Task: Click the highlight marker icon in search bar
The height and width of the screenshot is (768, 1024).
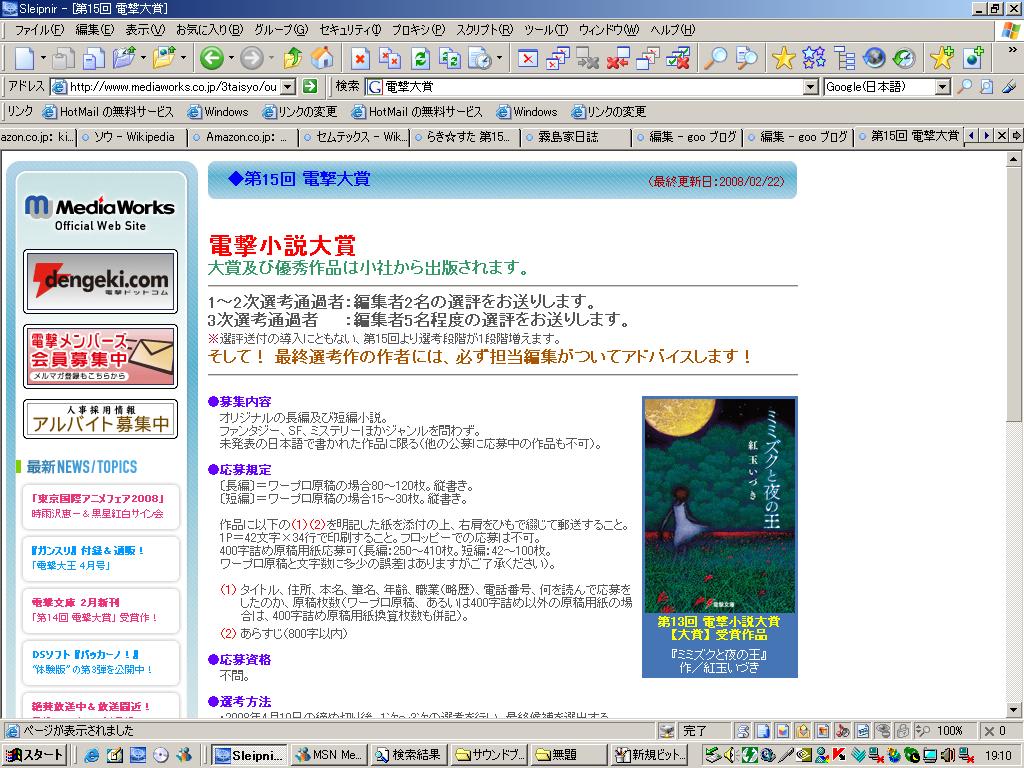Action: 1009,86
